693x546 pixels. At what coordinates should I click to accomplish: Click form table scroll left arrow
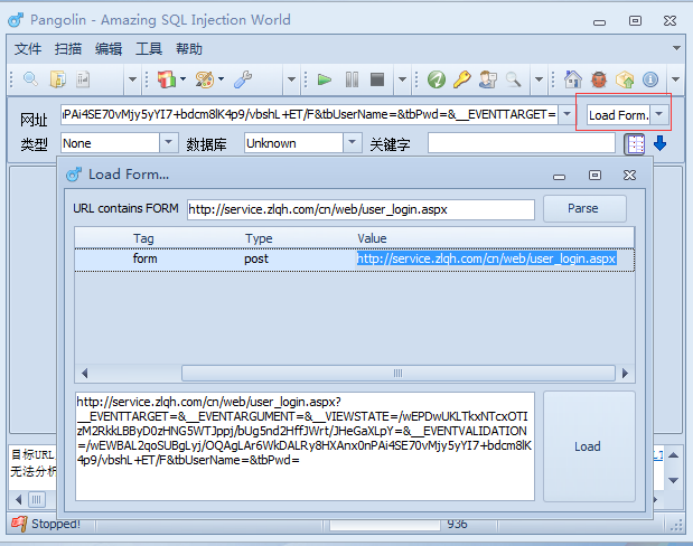pos(85,373)
